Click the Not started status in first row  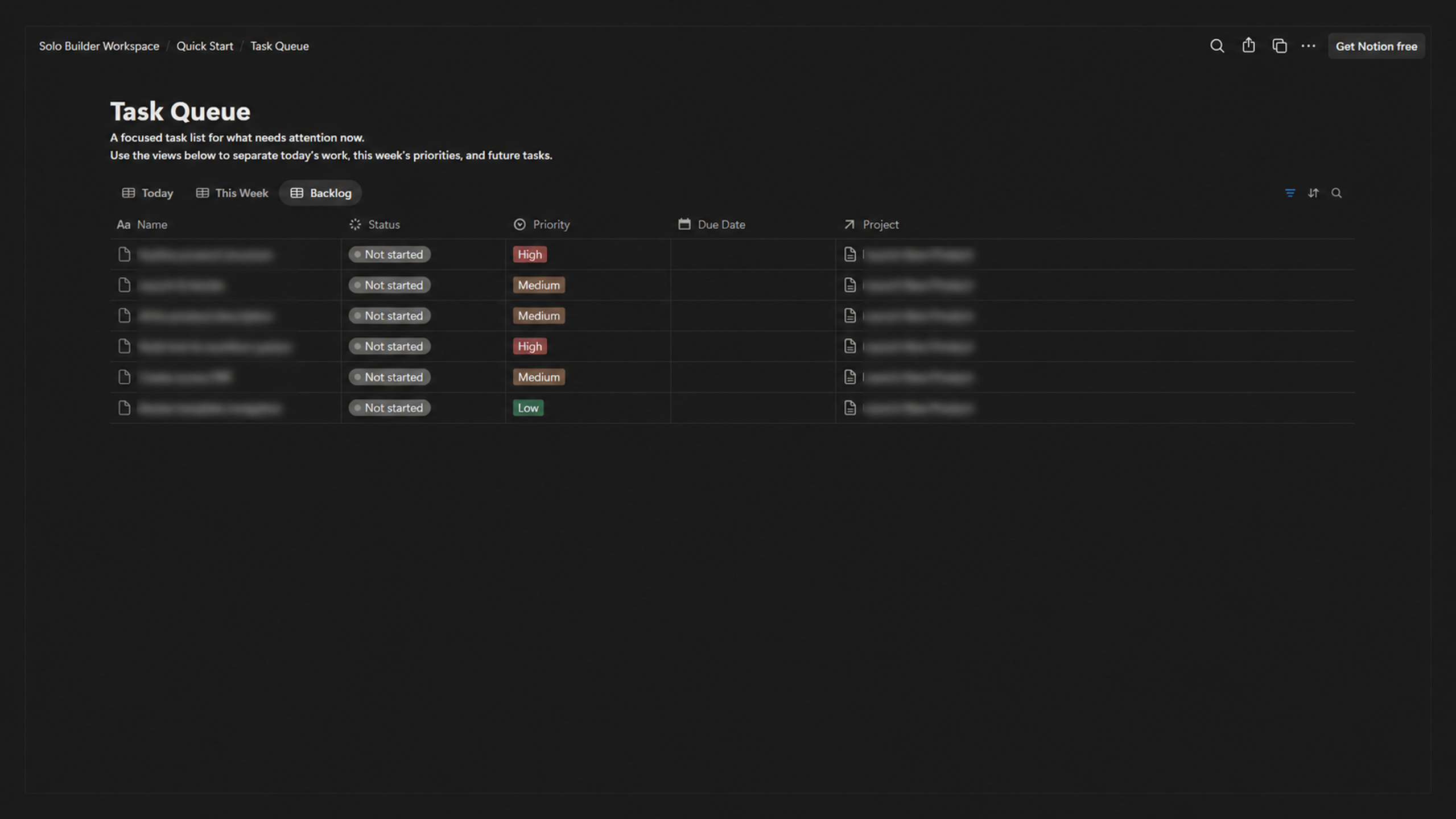[x=389, y=254]
